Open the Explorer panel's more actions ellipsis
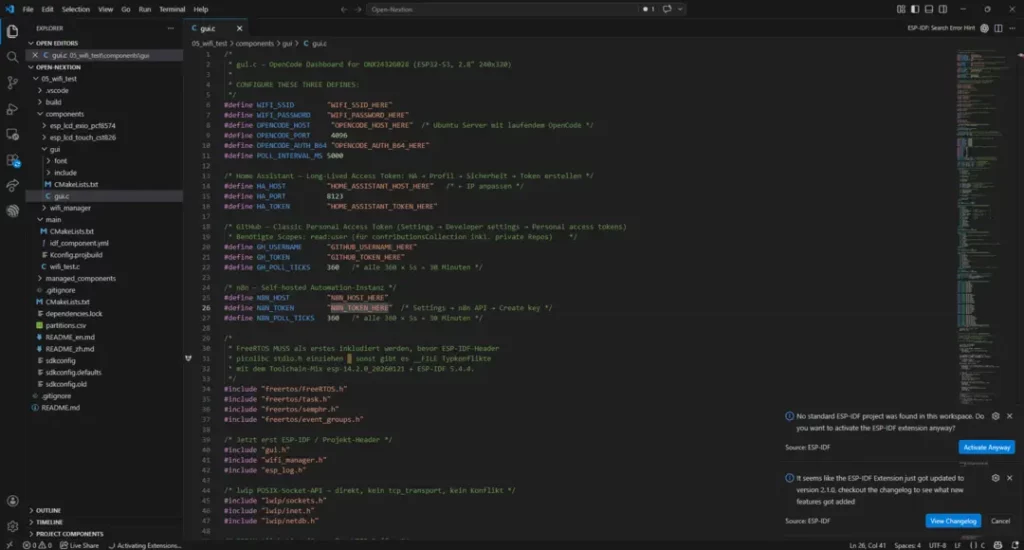The image size is (1024, 550). 170,28
